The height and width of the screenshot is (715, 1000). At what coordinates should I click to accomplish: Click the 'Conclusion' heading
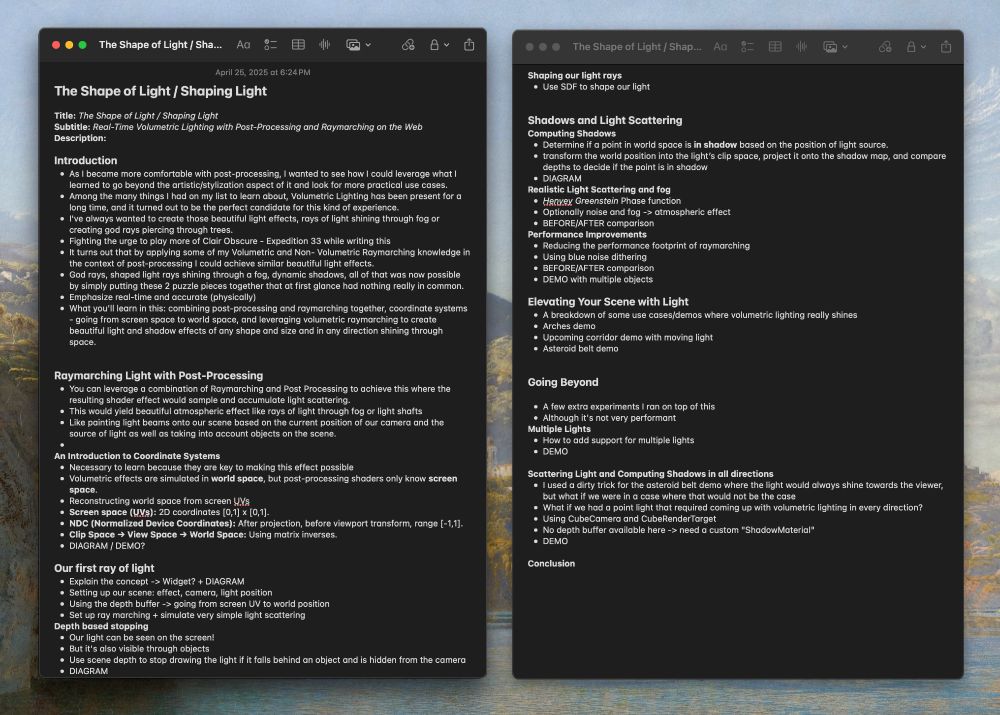551,564
